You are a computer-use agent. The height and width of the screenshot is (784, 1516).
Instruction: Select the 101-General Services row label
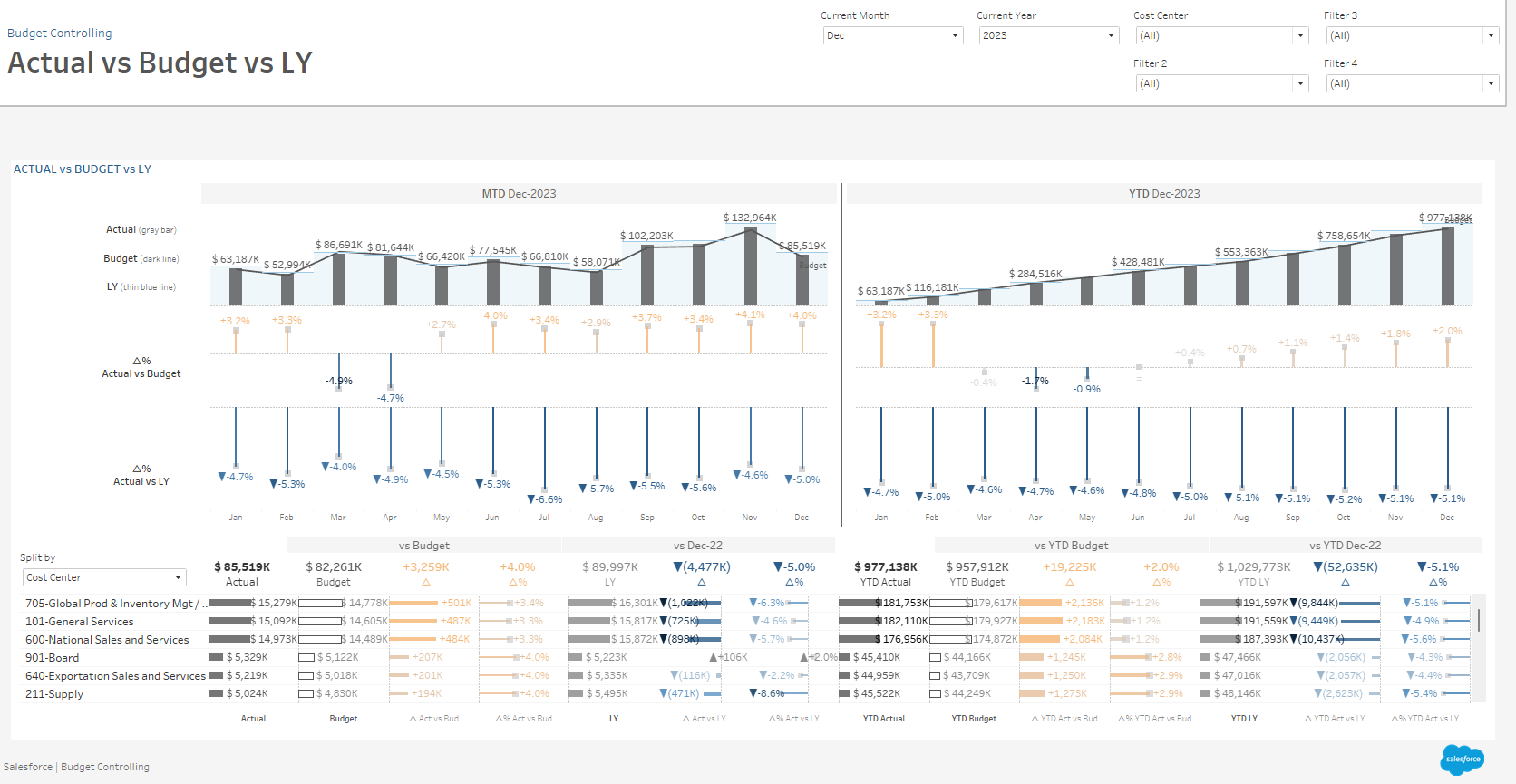tap(80, 622)
